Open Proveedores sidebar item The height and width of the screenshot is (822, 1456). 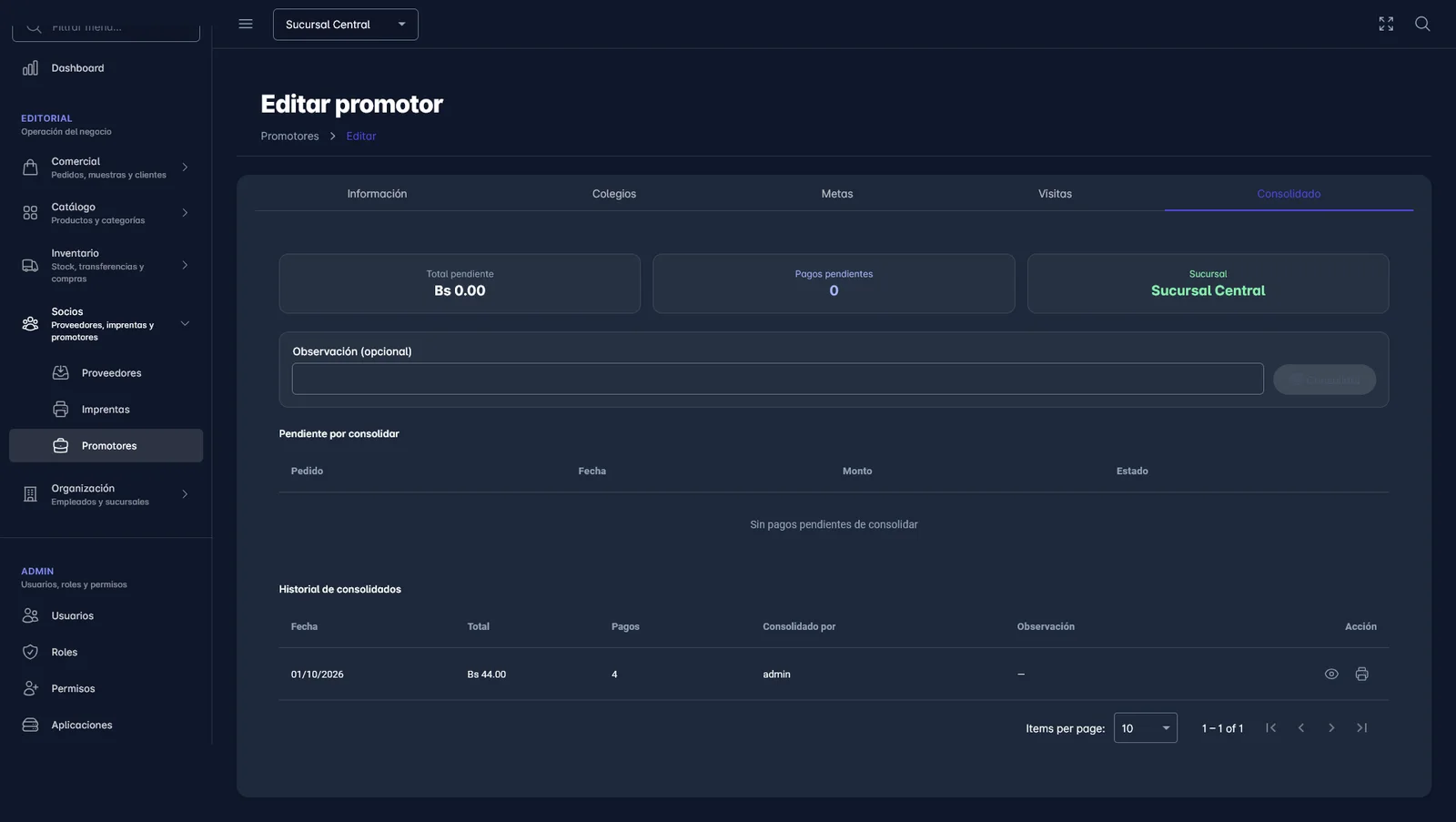(106, 373)
